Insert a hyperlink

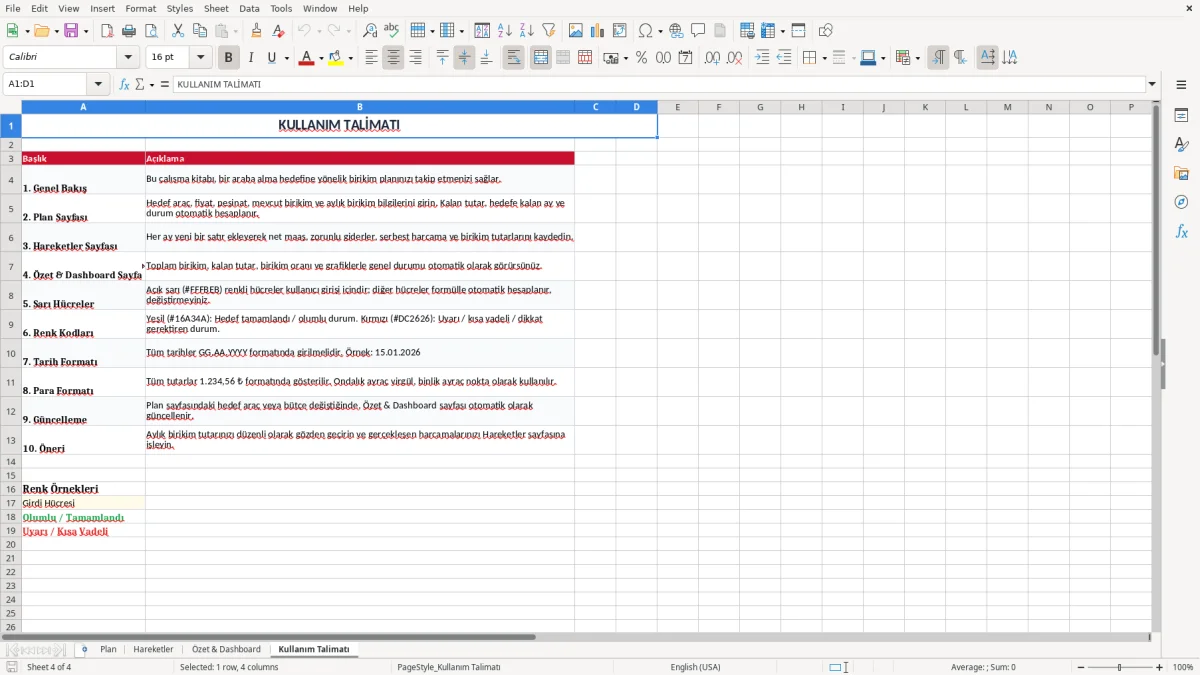tap(676, 31)
